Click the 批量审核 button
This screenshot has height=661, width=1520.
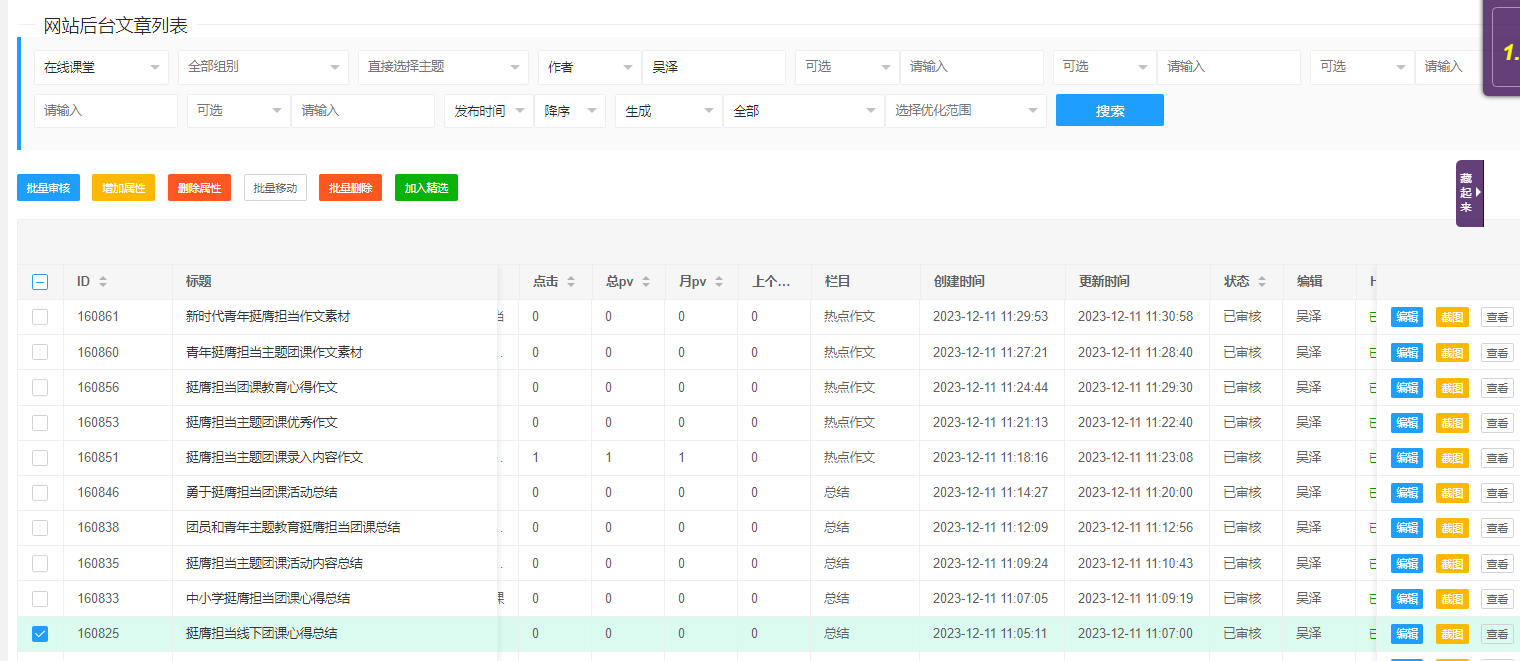48,188
